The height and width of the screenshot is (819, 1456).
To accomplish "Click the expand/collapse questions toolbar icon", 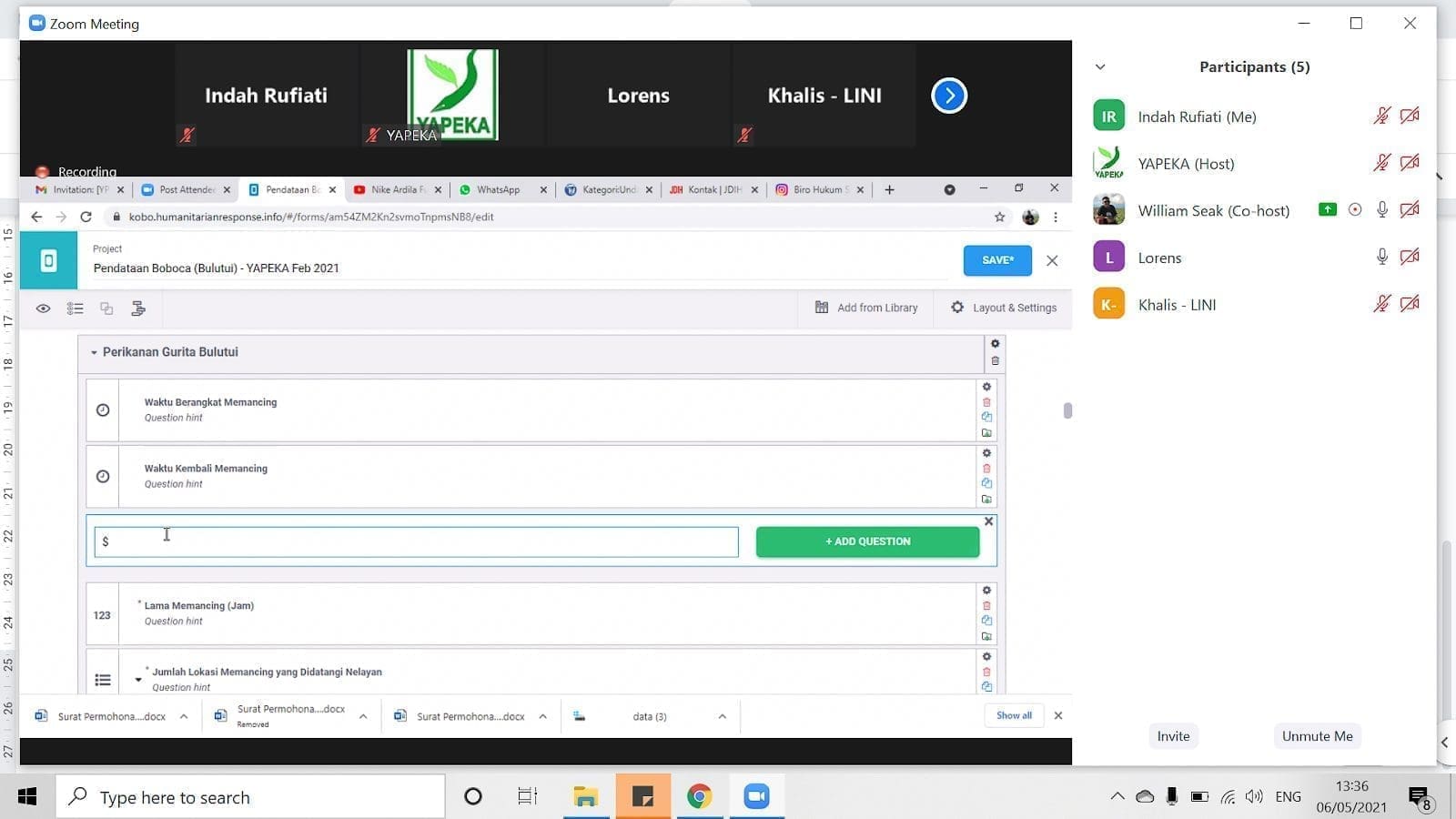I will (75, 308).
